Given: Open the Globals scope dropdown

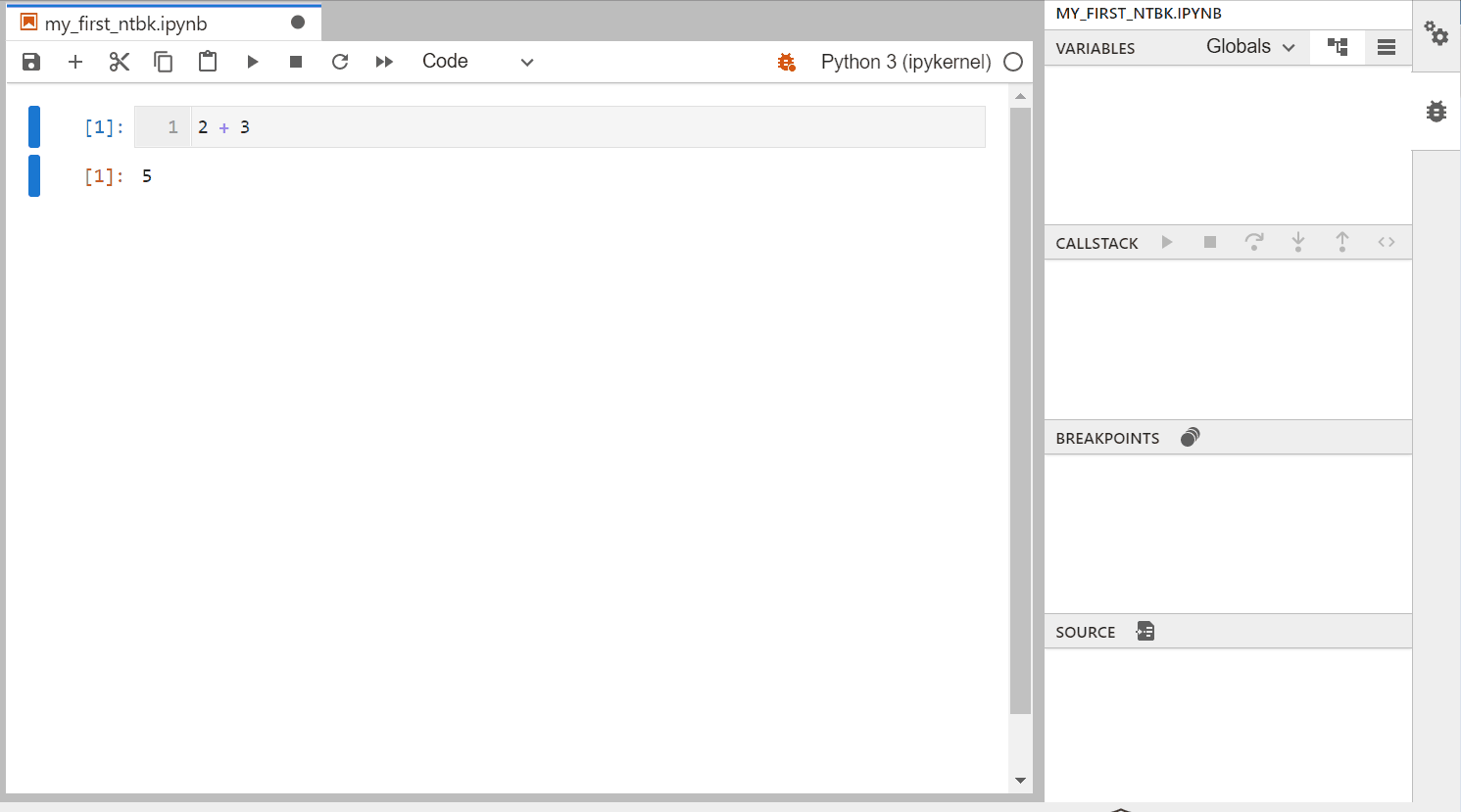Looking at the screenshot, I should point(1250,46).
